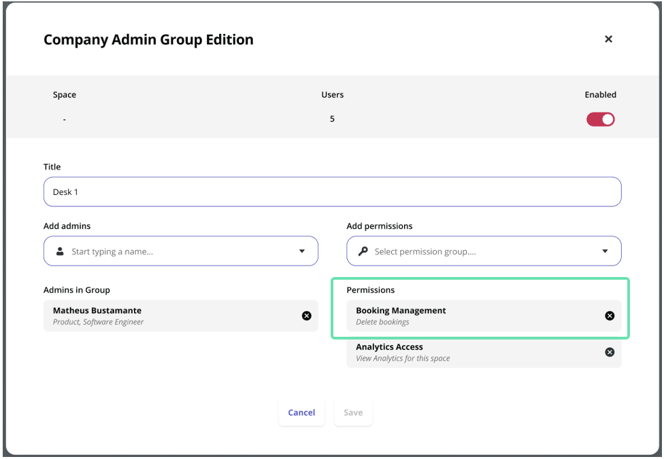664x459 pixels.
Task: Toggle the Enabled switch off
Action: [x=600, y=119]
